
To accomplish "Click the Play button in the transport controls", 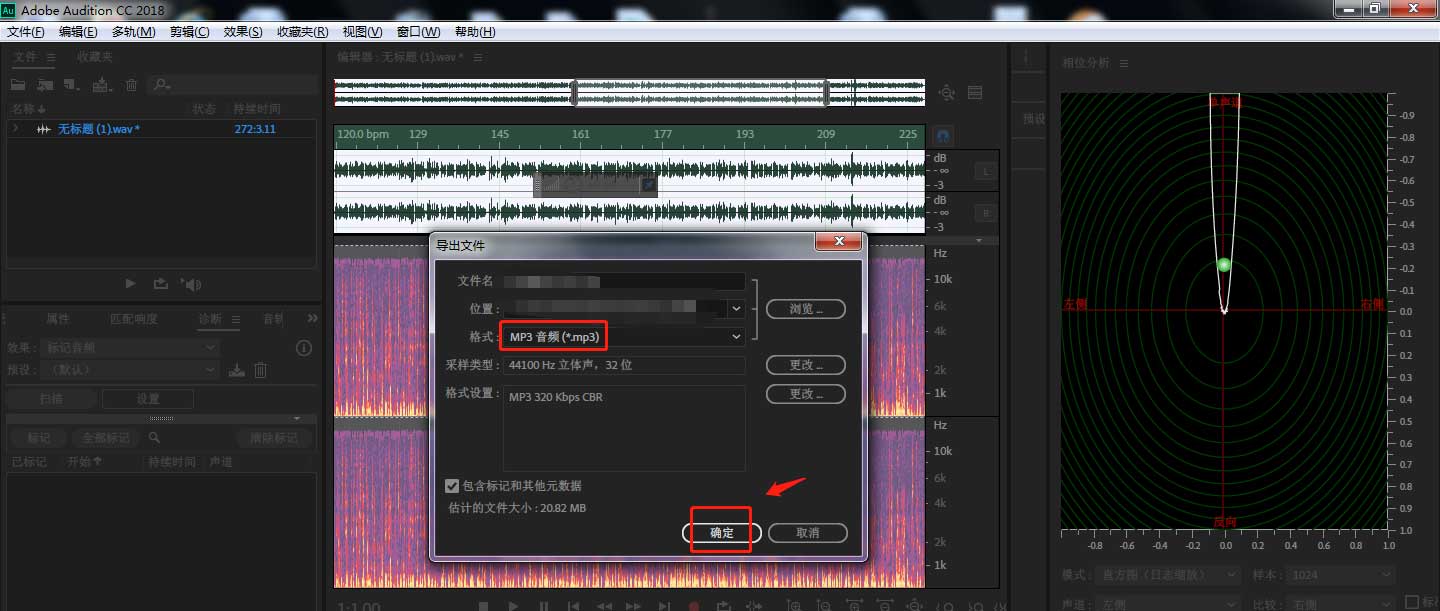I will coord(513,605).
